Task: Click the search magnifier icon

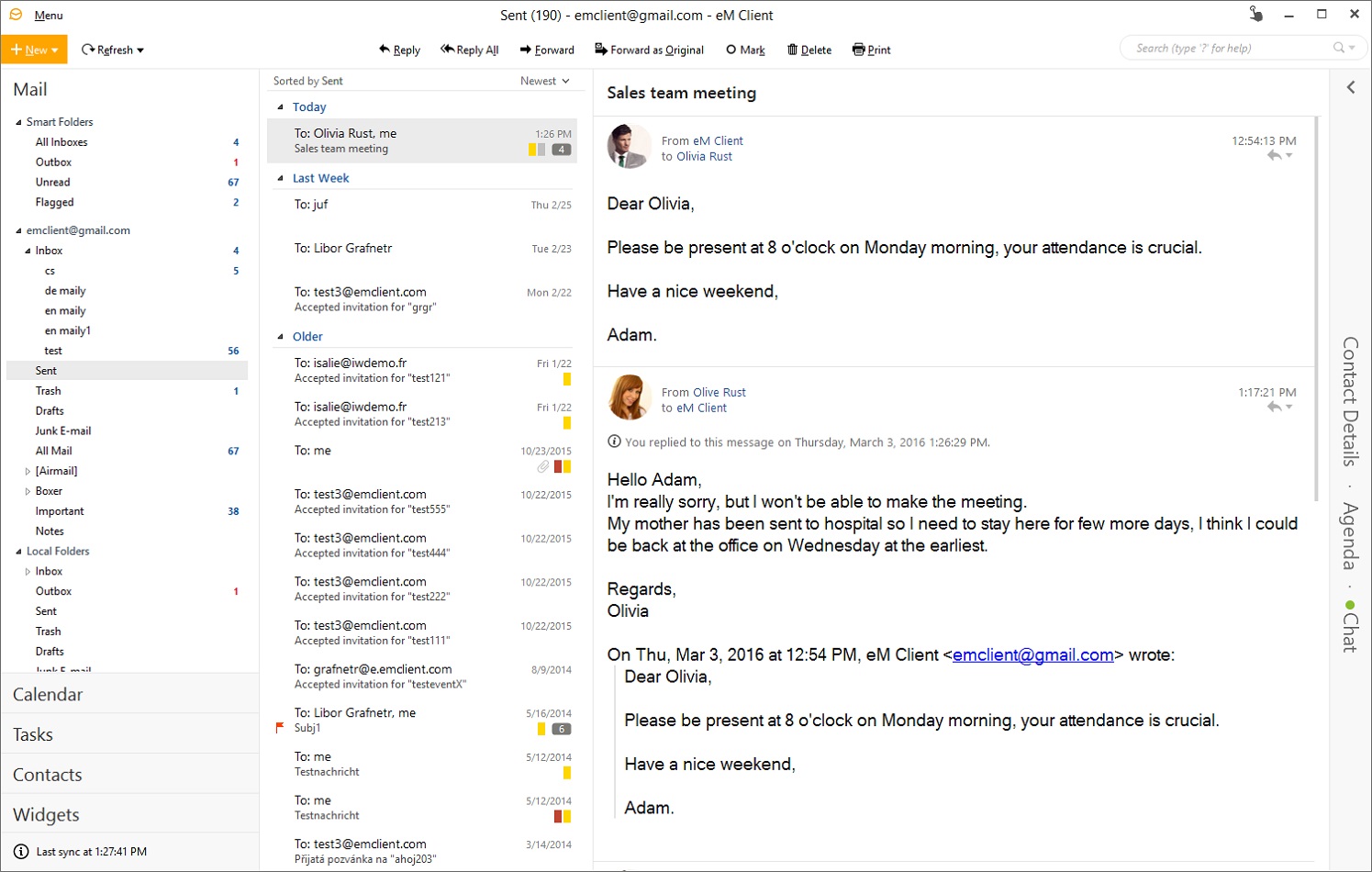Action: (1339, 48)
